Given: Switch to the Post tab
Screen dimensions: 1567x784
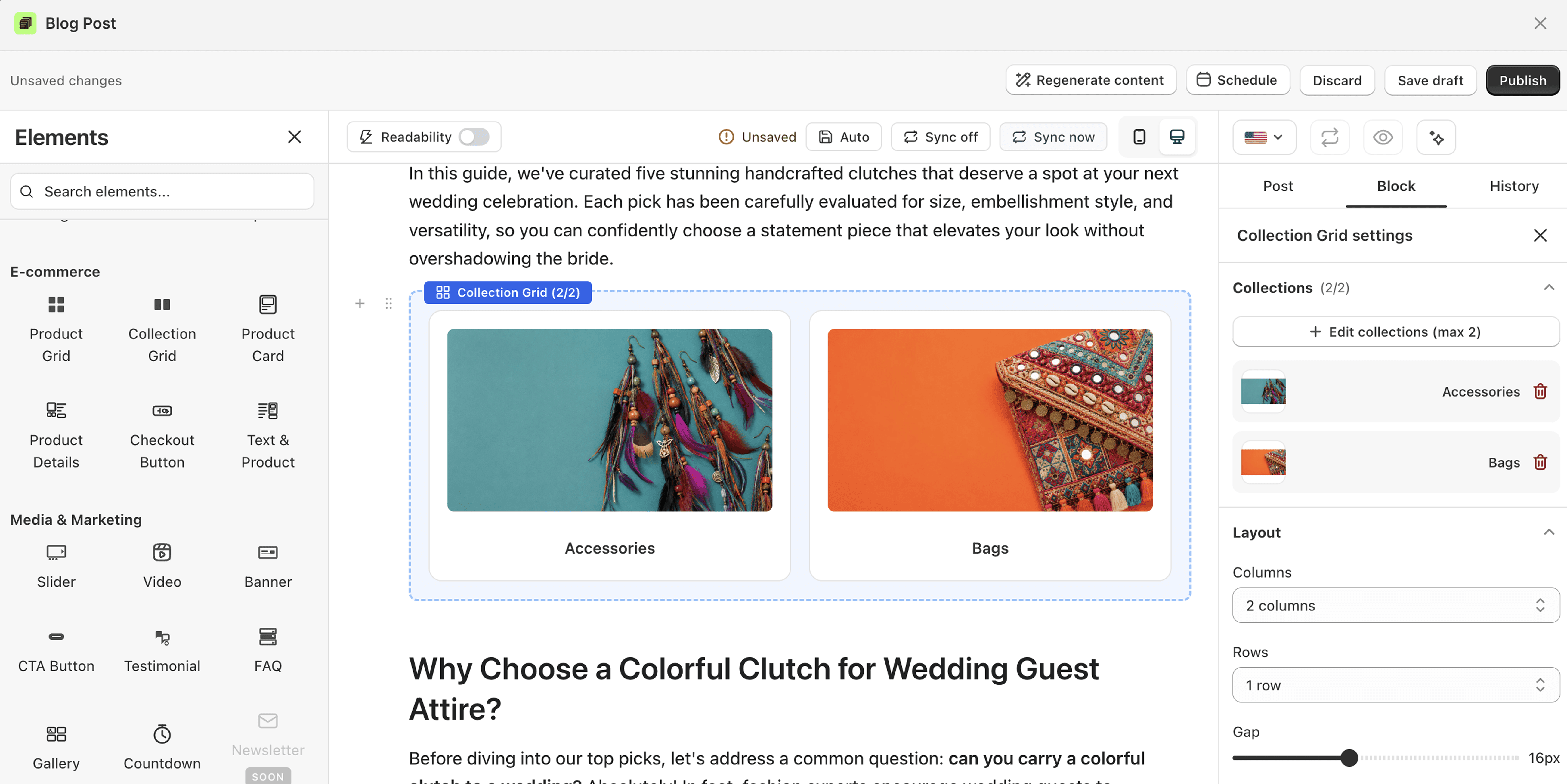Looking at the screenshot, I should pos(1278,186).
